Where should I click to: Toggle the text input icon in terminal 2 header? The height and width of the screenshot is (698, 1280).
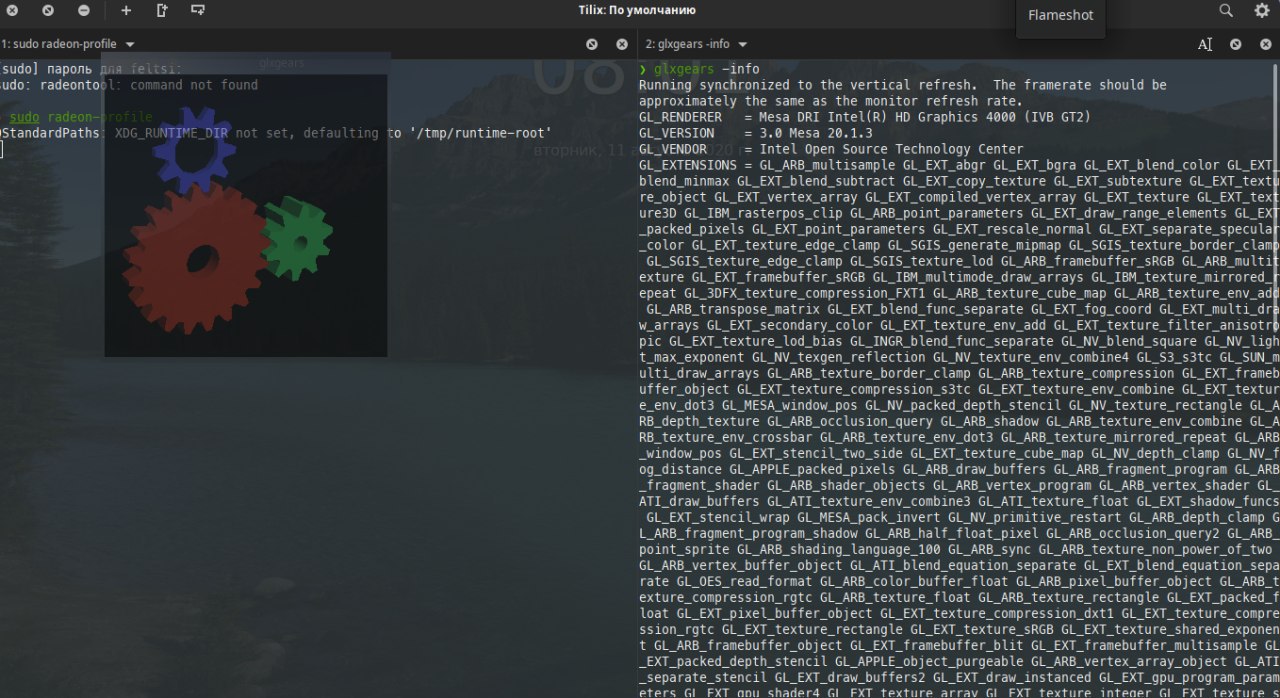click(1205, 44)
